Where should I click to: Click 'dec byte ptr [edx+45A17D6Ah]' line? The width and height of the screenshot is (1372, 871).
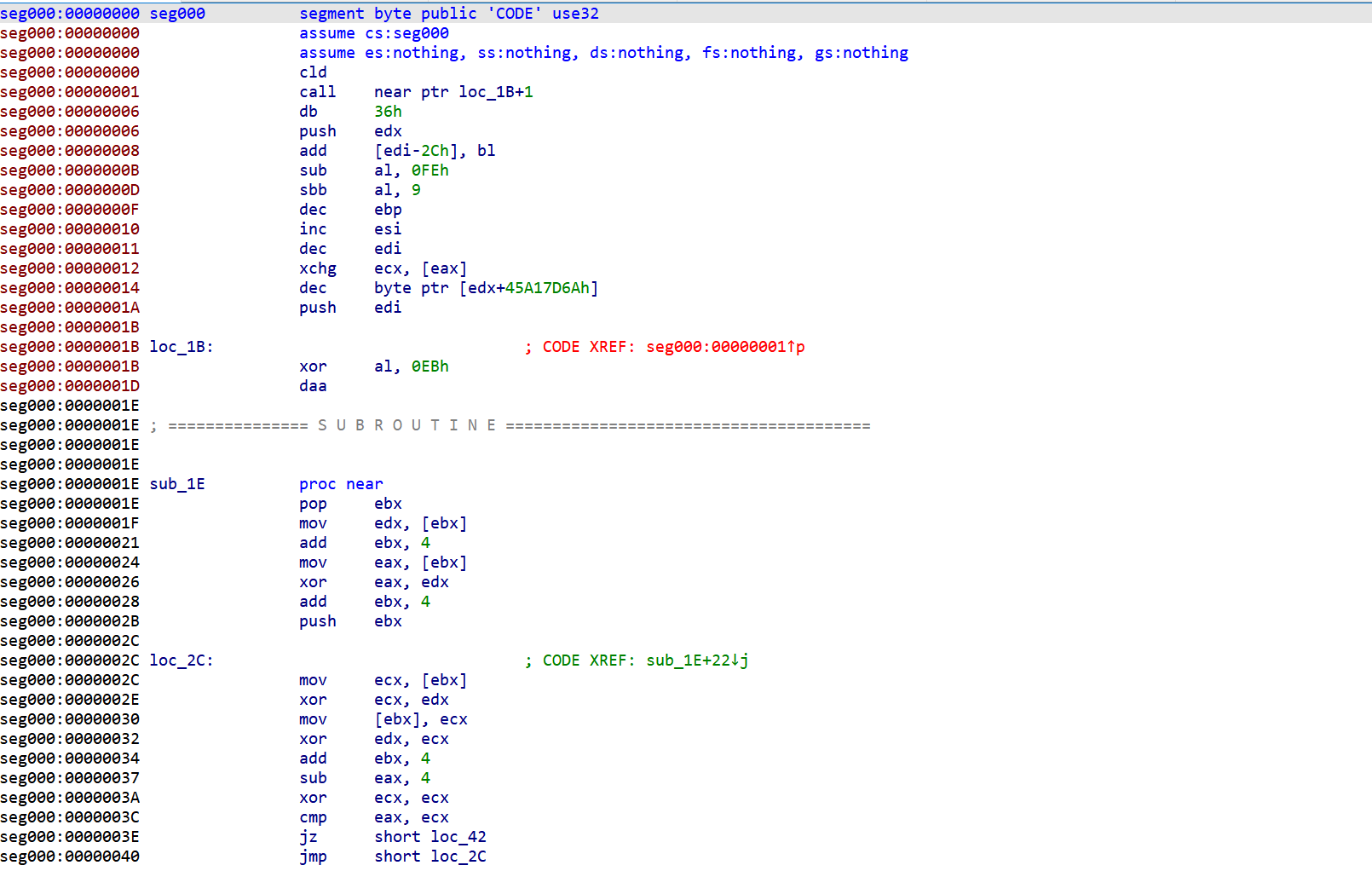(x=449, y=288)
